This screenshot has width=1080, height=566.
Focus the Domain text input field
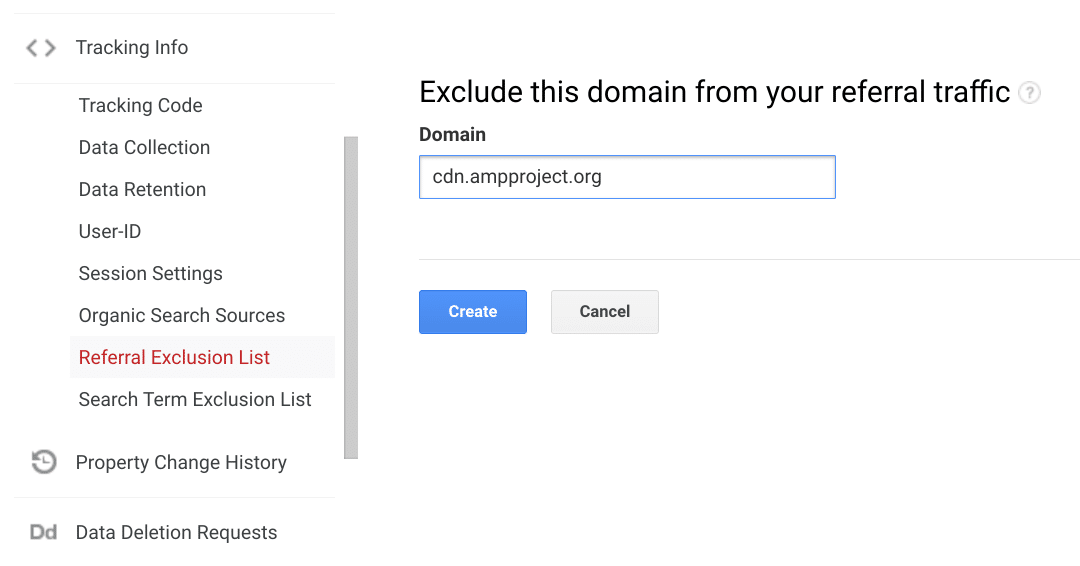click(x=627, y=177)
